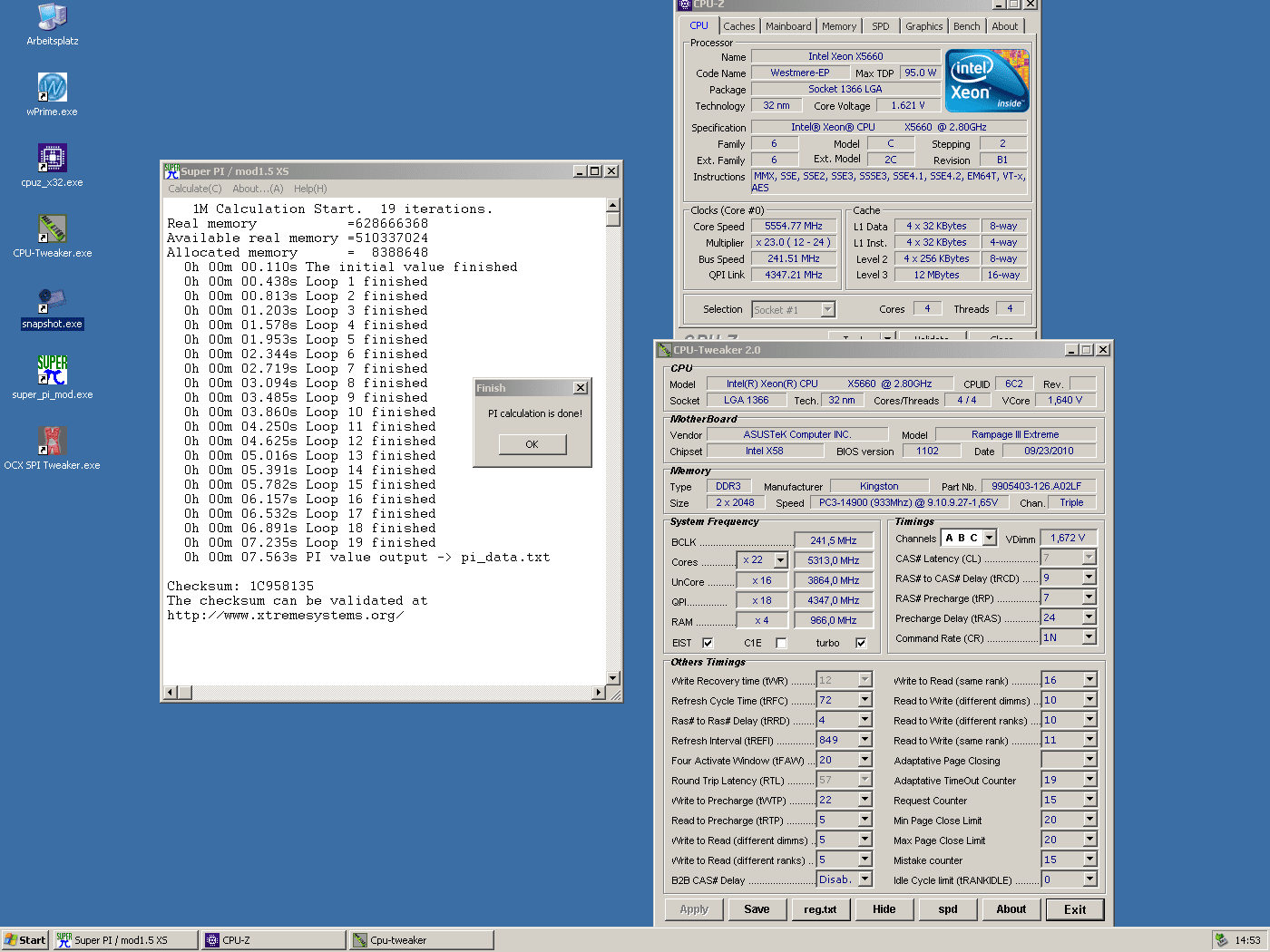Viewport: 1270px width, 952px height.
Task: Click the Super PI vertical scrollbar up arrow
Action: pos(613,205)
